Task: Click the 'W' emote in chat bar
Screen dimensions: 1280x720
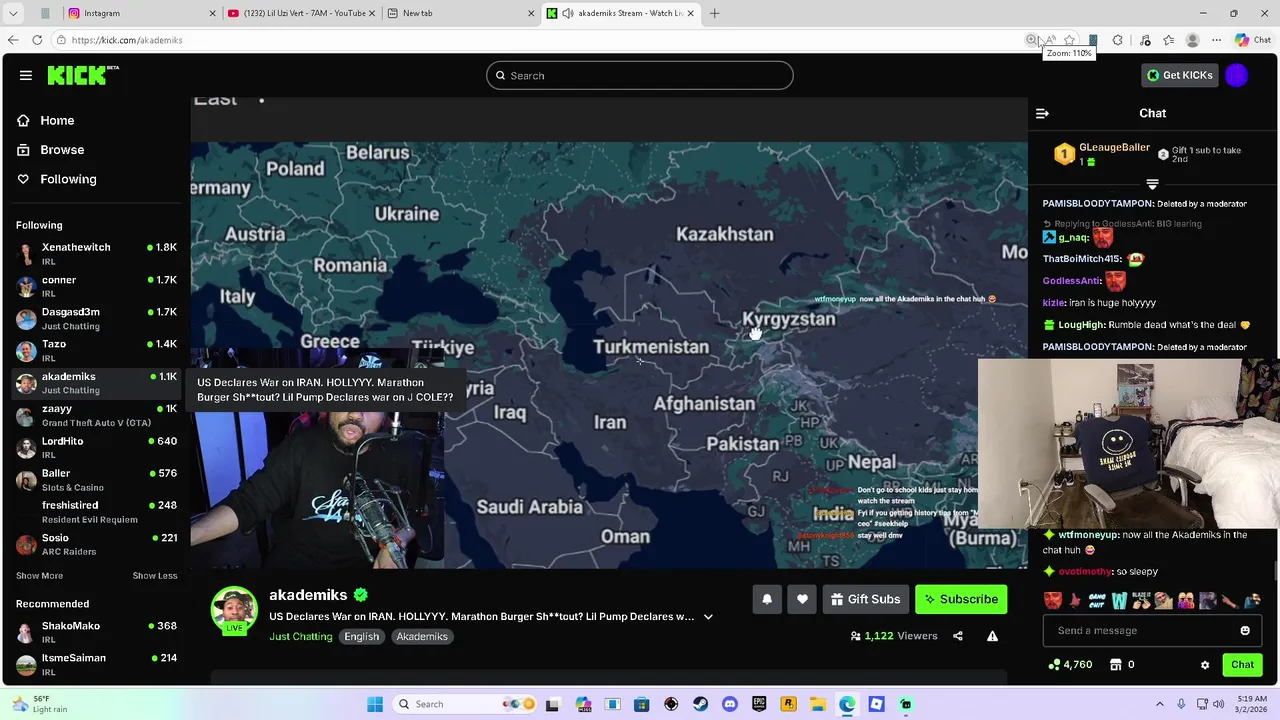Action: 1119,601
